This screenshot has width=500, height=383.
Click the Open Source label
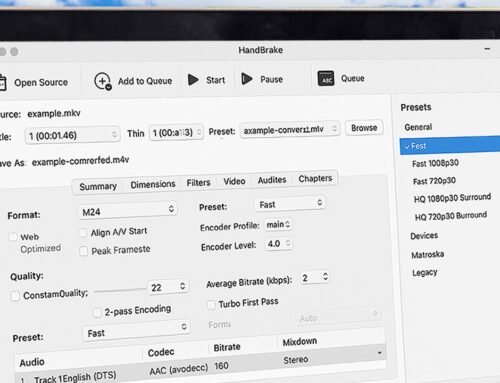(41, 82)
